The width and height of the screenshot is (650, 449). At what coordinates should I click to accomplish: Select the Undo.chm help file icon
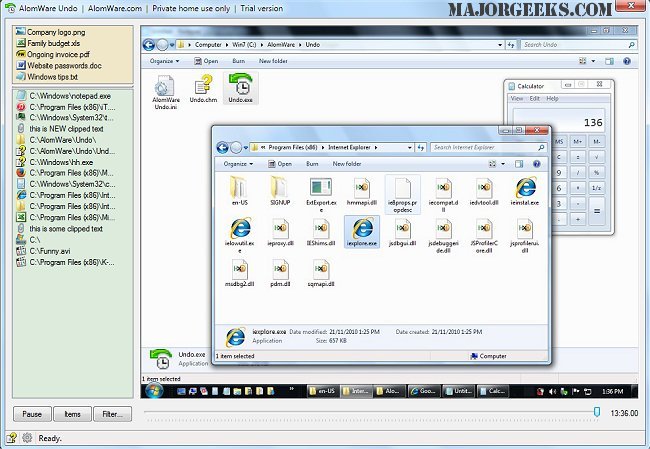tap(203, 89)
